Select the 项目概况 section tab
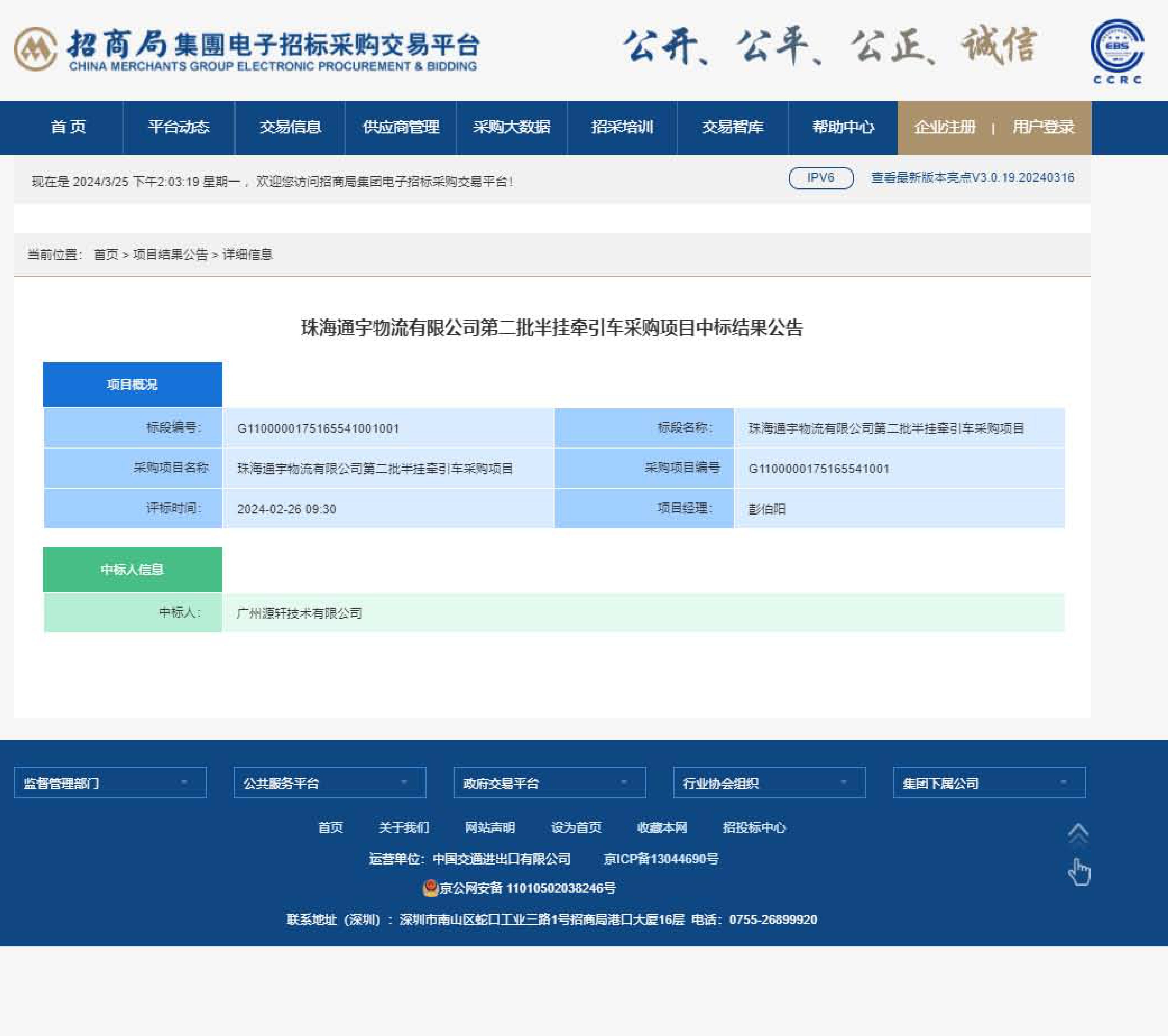The width and height of the screenshot is (1168, 1036). pos(132,384)
